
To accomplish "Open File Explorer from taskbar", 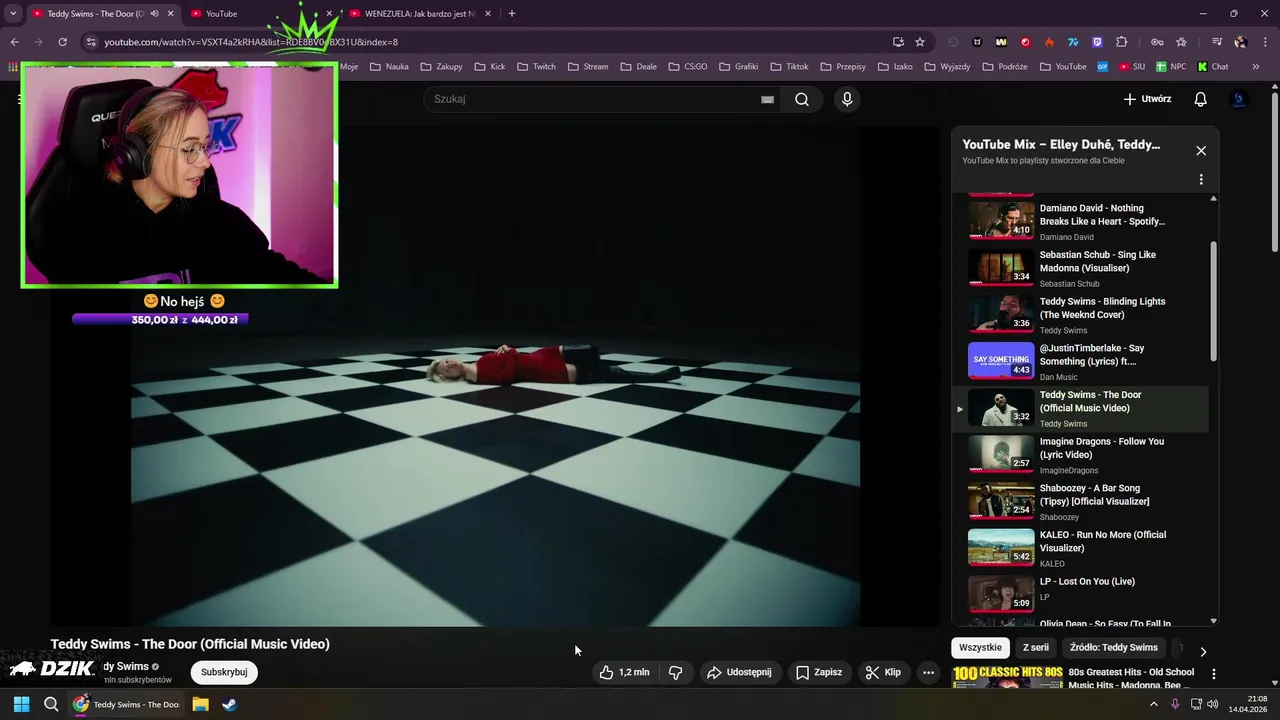I will pos(200,704).
